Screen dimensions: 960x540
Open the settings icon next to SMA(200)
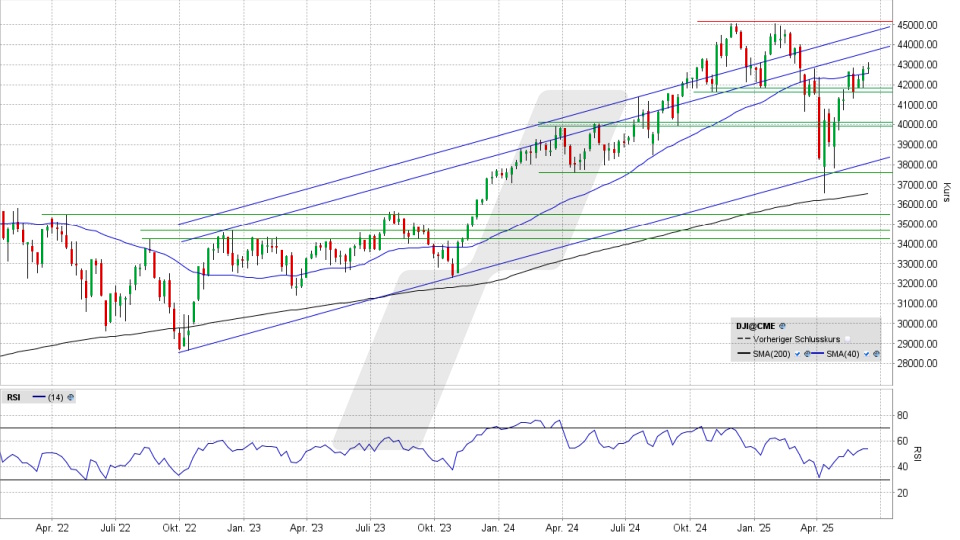click(807, 354)
